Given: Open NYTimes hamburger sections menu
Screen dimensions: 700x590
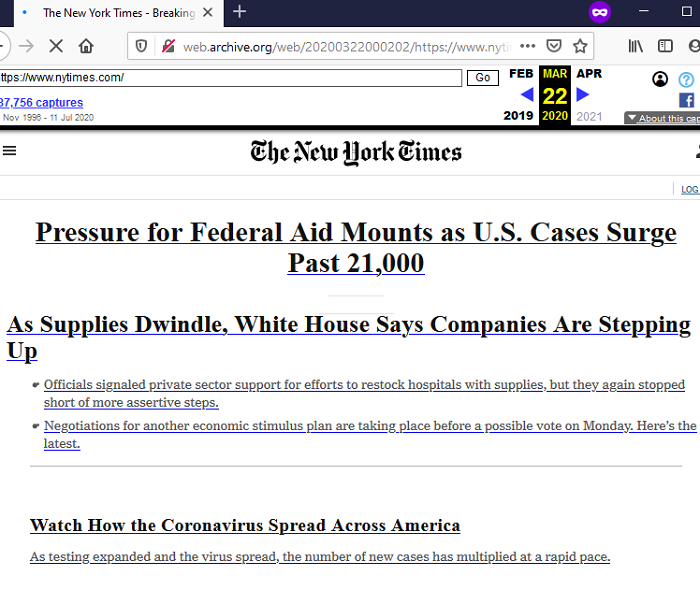Looking at the screenshot, I should click(x=9, y=151).
